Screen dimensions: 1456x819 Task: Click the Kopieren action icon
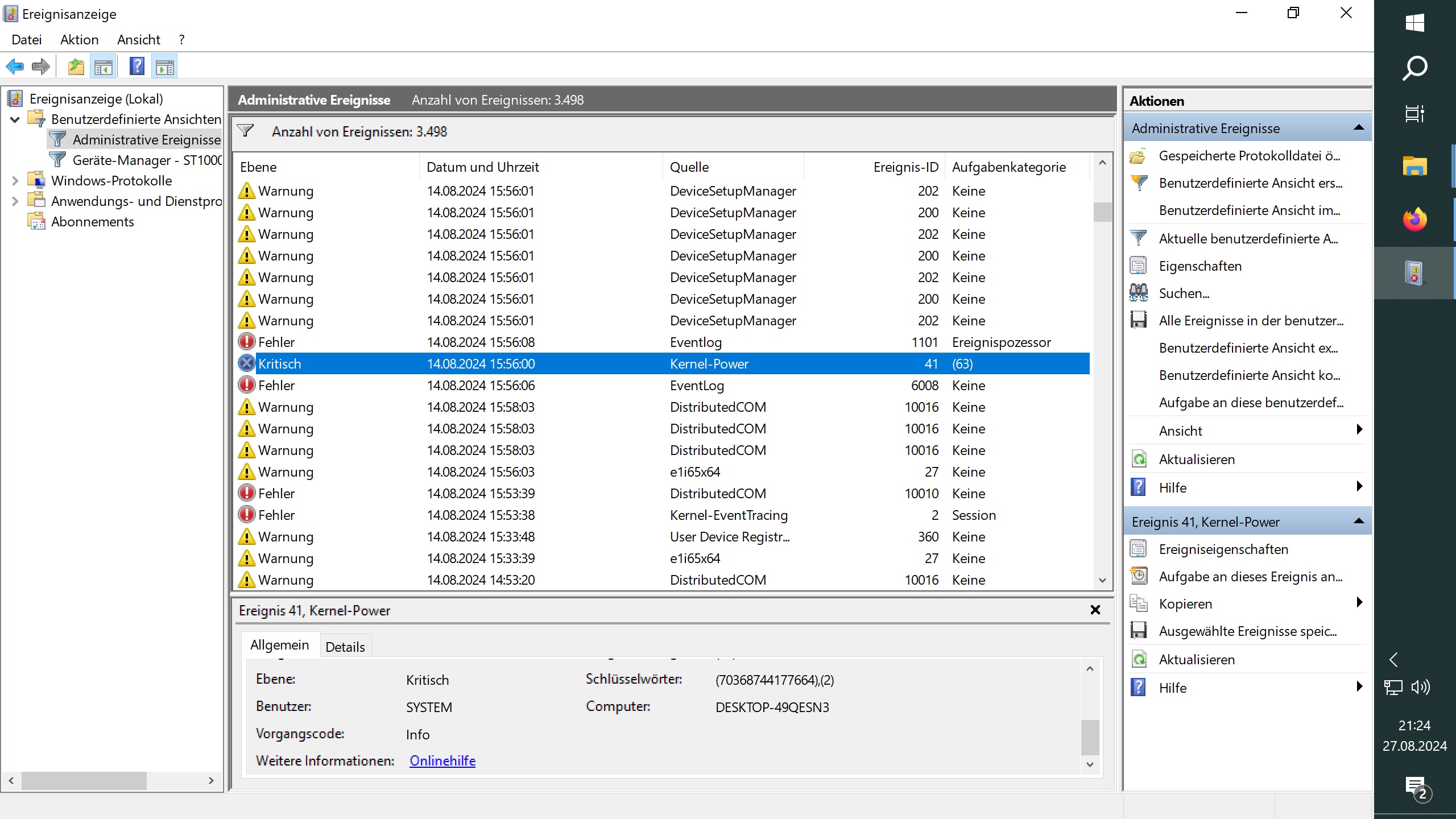1139,604
